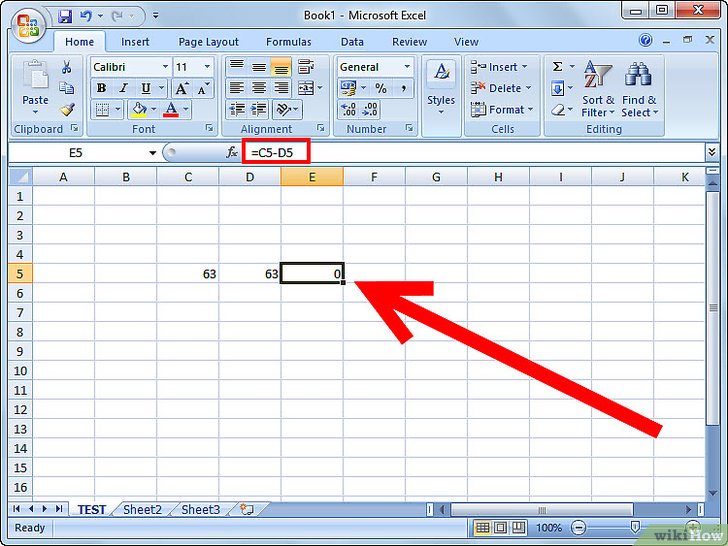Click the Save icon in Quick Access Toolbar
This screenshot has height=546, width=728.
tap(65, 17)
